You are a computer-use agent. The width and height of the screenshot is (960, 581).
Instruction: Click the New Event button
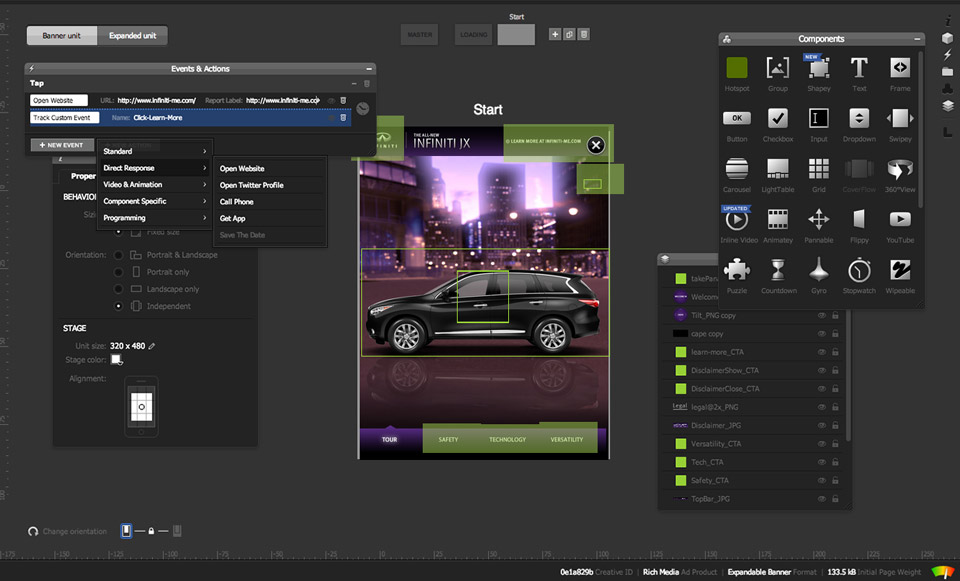62,145
